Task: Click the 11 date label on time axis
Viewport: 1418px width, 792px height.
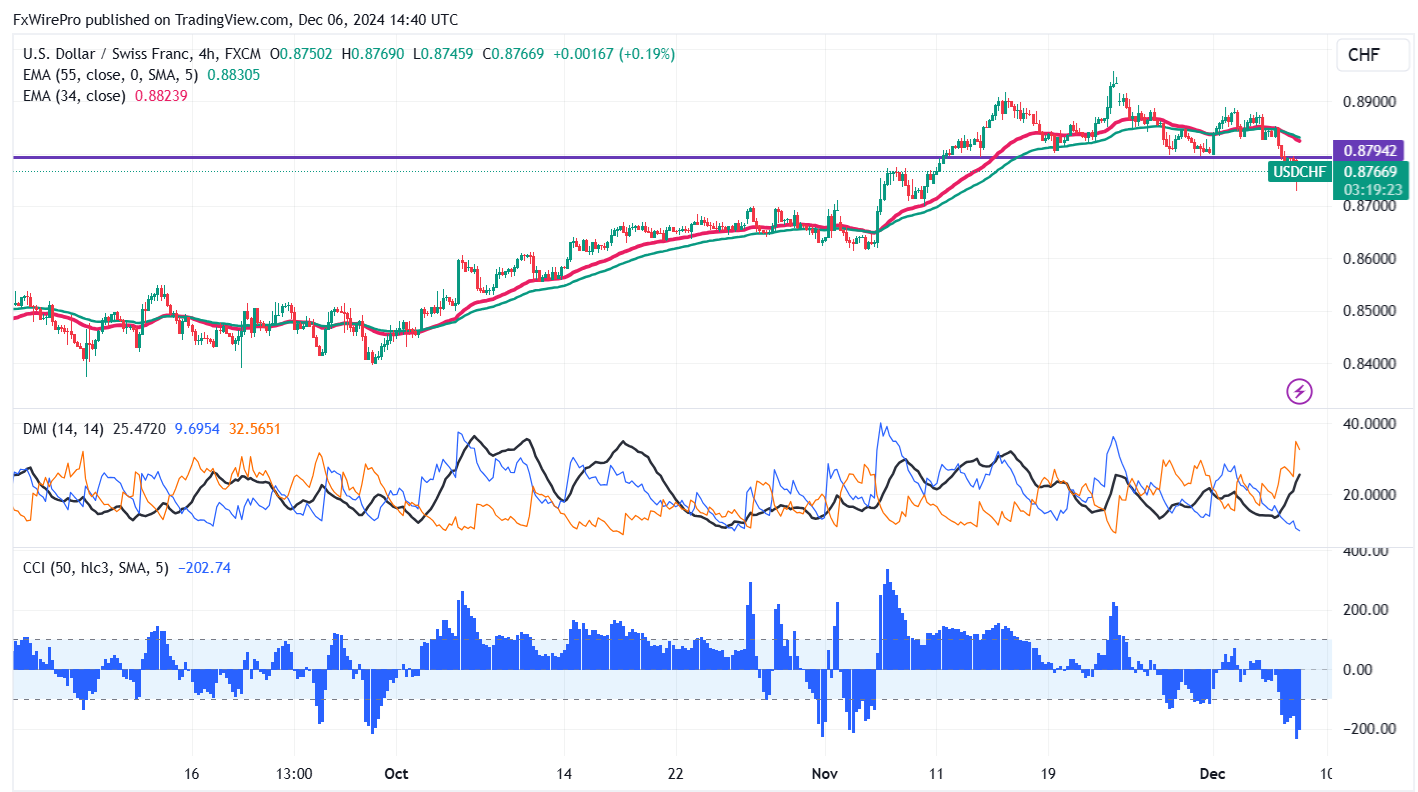Action: (x=936, y=774)
